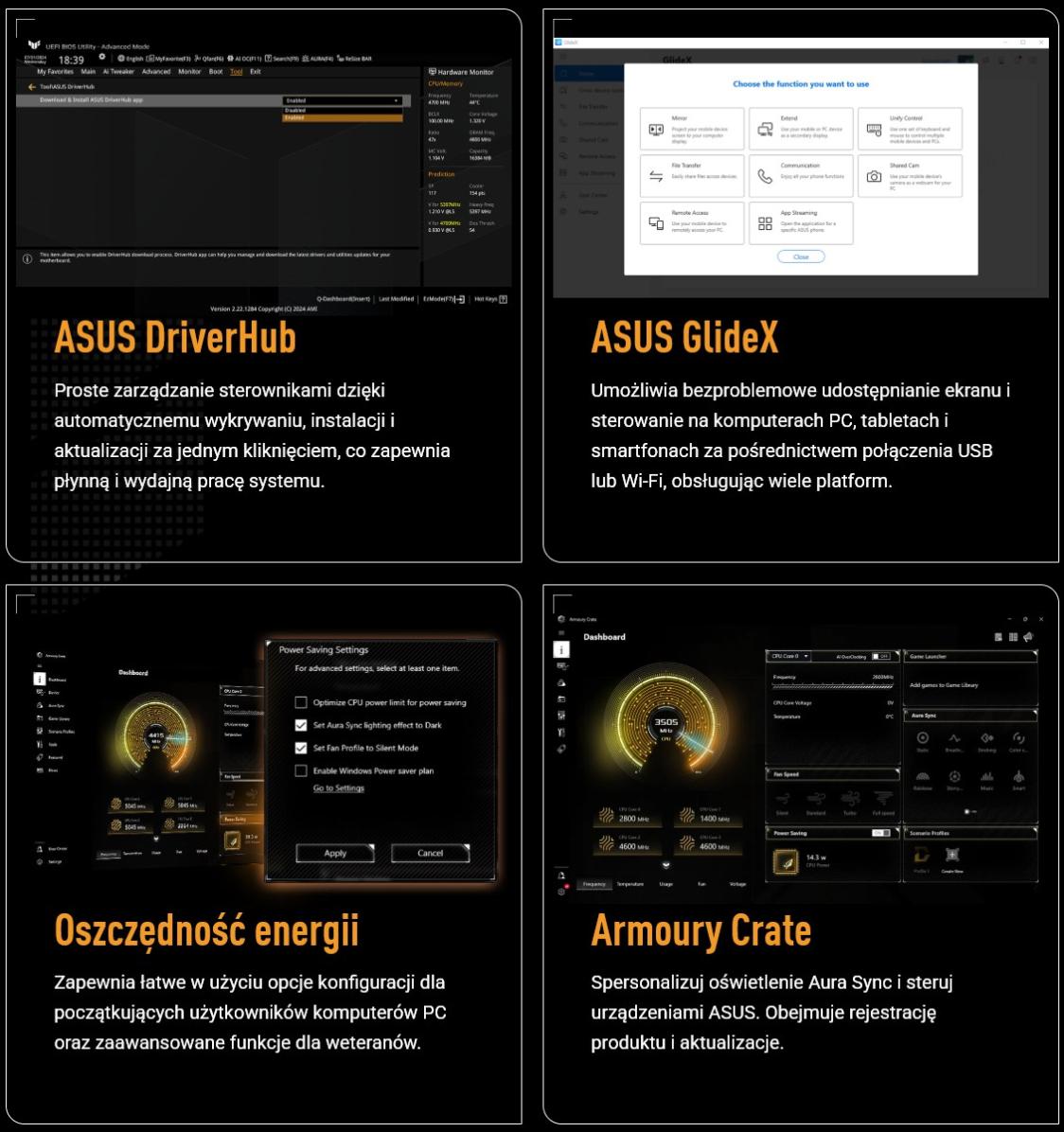Open My Favorites in the BIOS menu bar
This screenshot has width=1064, height=1132.
(x=55, y=72)
